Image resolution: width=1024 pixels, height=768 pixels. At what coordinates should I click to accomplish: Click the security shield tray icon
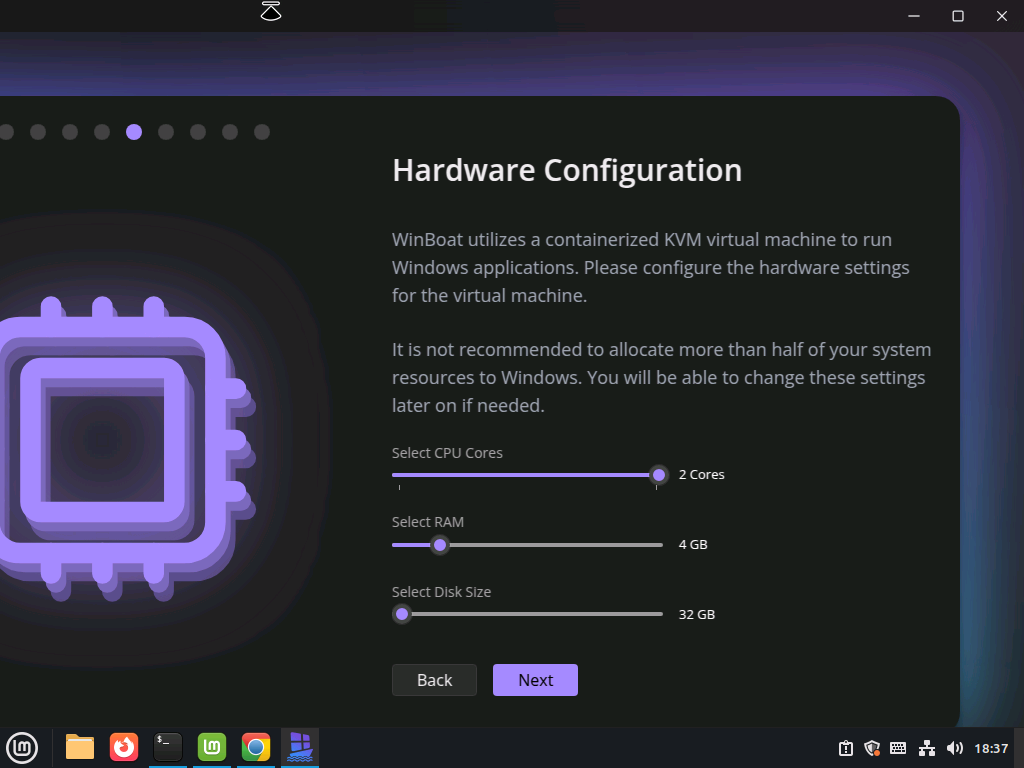[872, 748]
